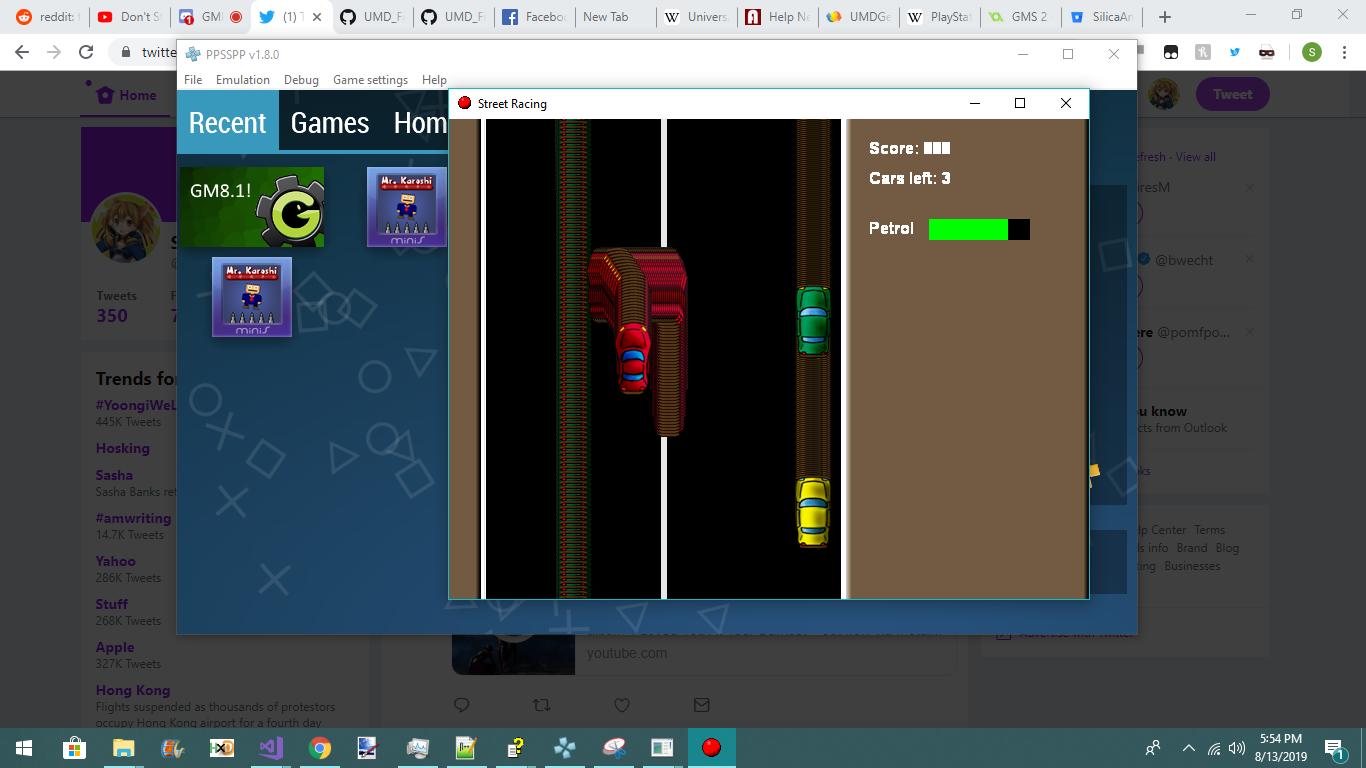Open the Chrome profile avatar S
Image resolution: width=1366 pixels, height=768 pixels.
(x=1312, y=52)
